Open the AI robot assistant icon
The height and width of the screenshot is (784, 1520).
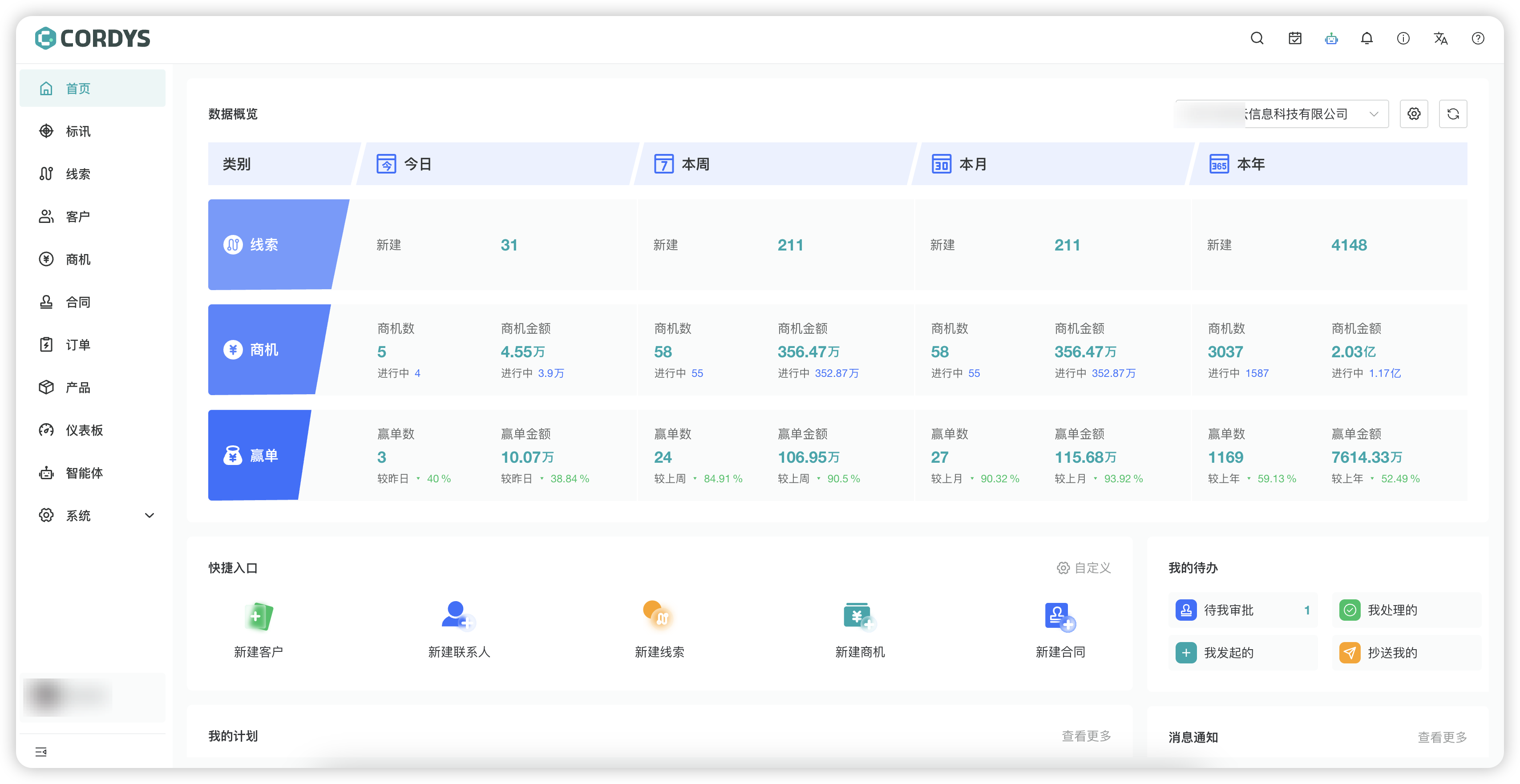(x=1331, y=38)
